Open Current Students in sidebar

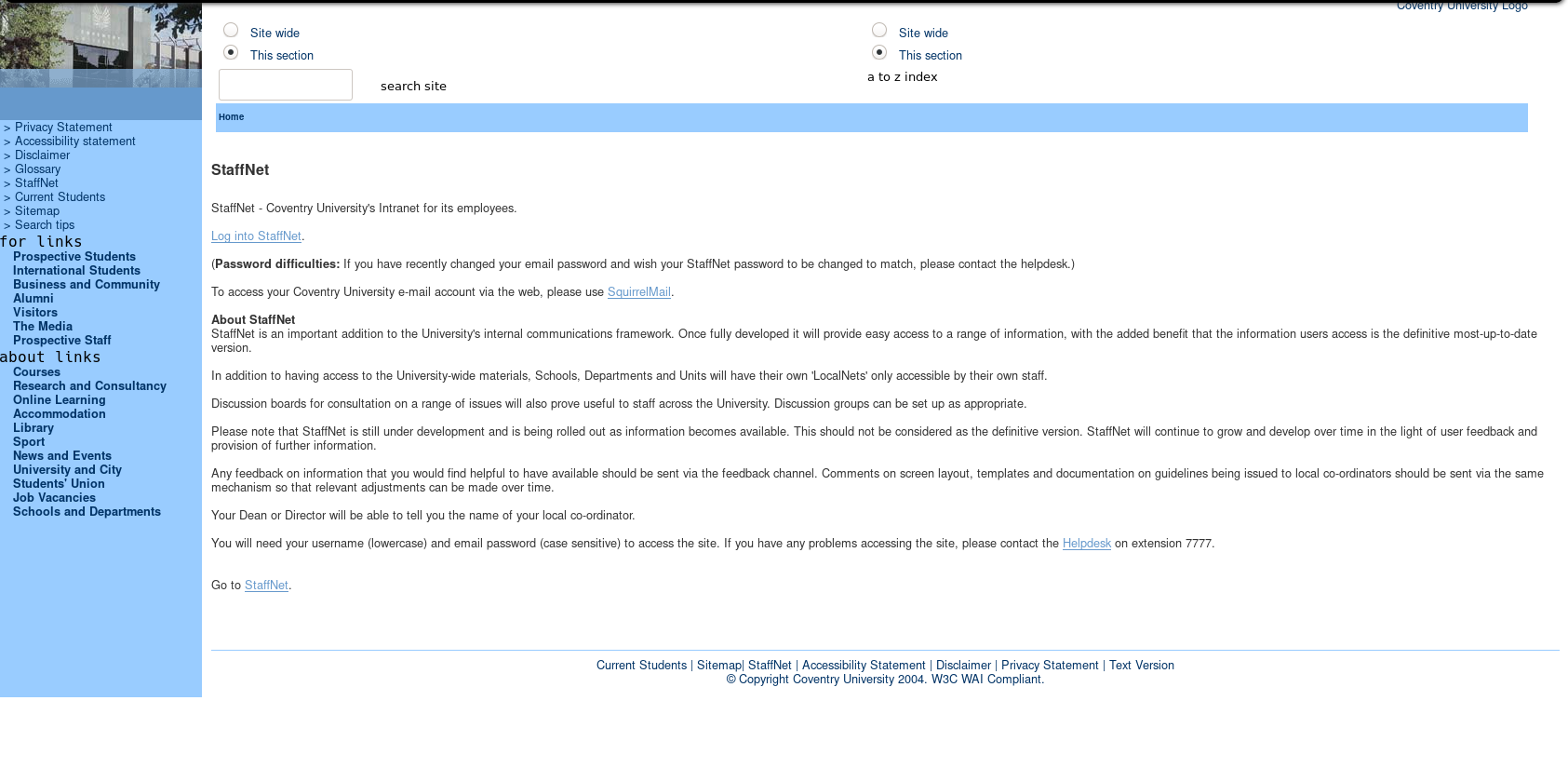click(60, 197)
